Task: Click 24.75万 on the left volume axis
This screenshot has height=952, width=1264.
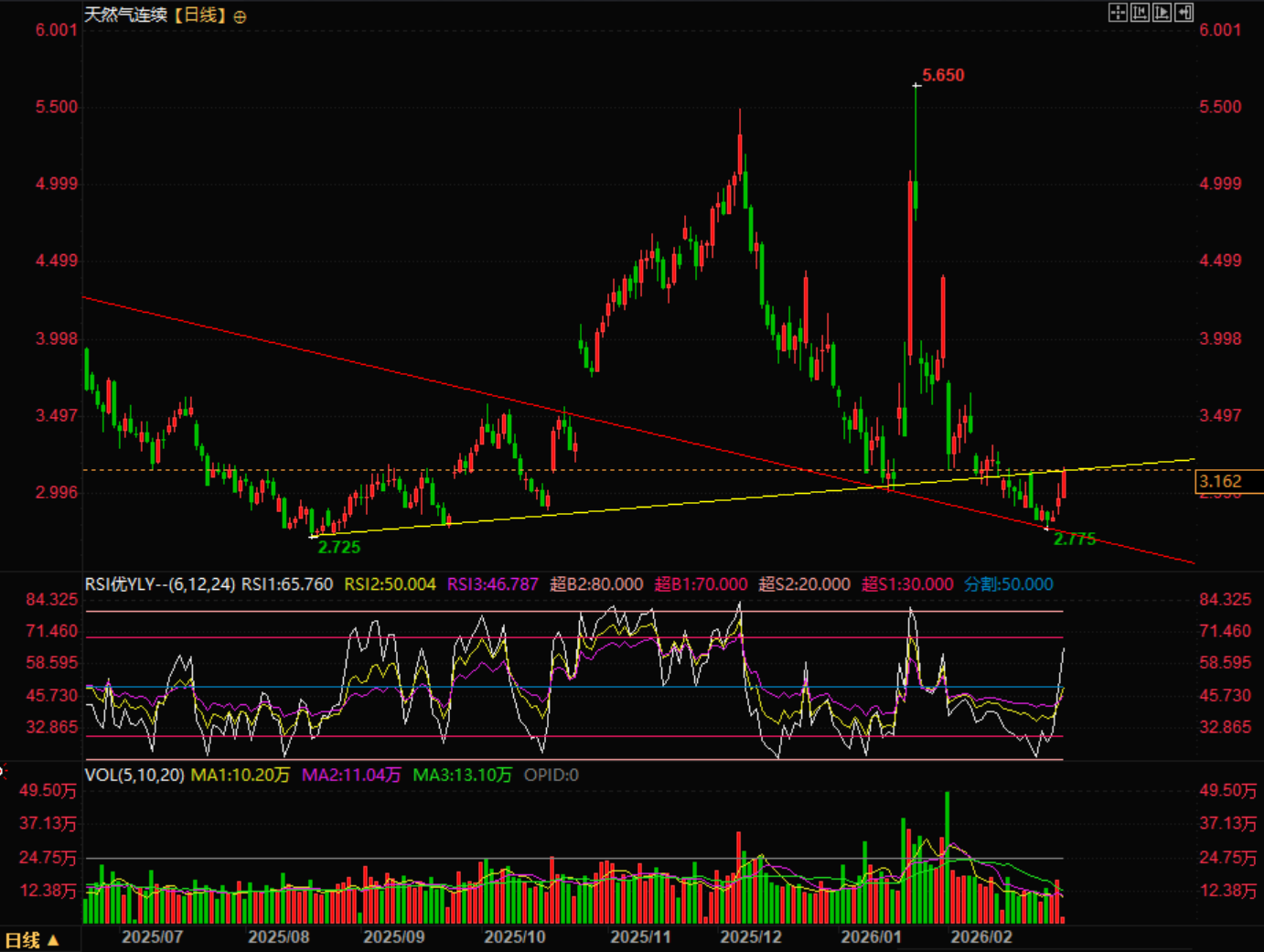Action: [x=48, y=857]
